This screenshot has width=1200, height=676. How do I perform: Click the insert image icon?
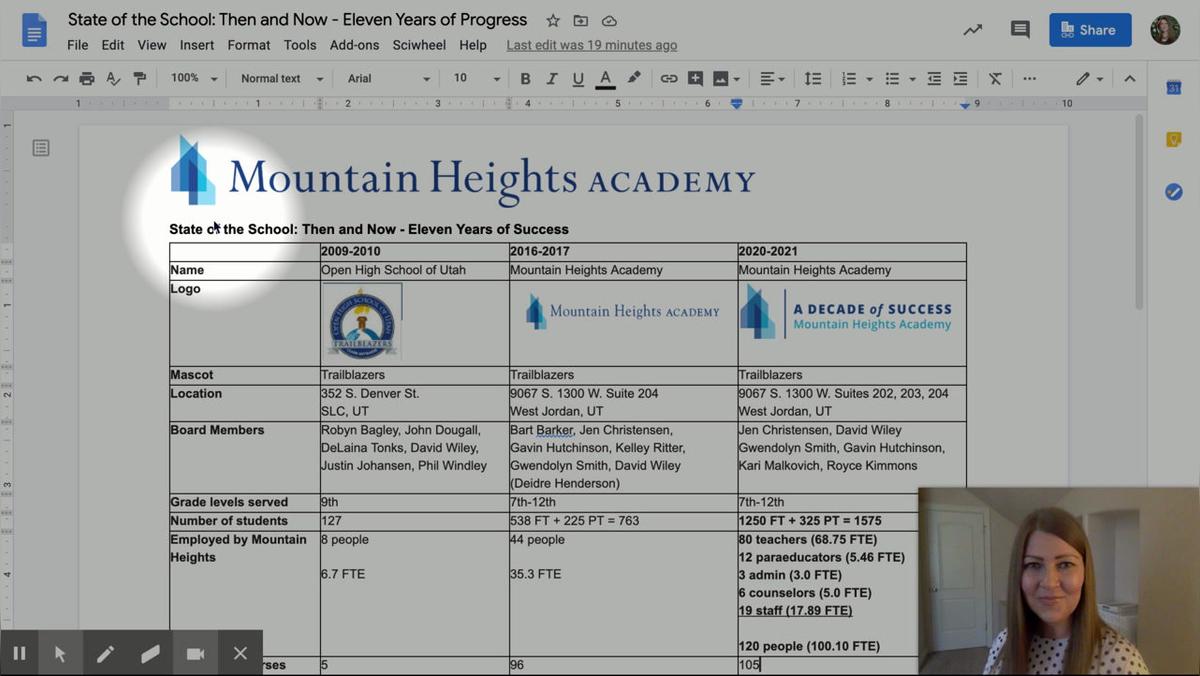pyautogui.click(x=720, y=78)
